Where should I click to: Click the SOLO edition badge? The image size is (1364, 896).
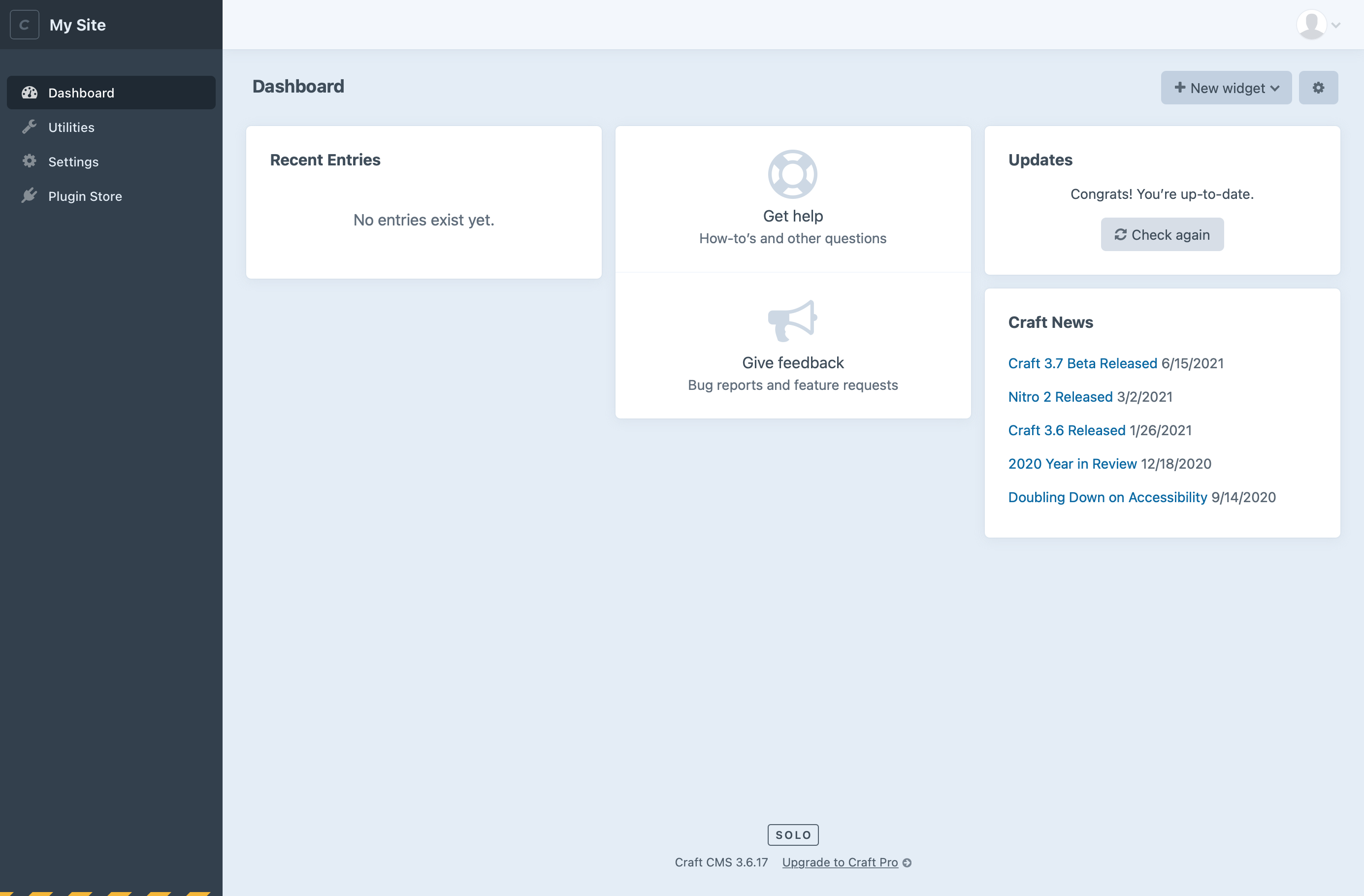[793, 834]
